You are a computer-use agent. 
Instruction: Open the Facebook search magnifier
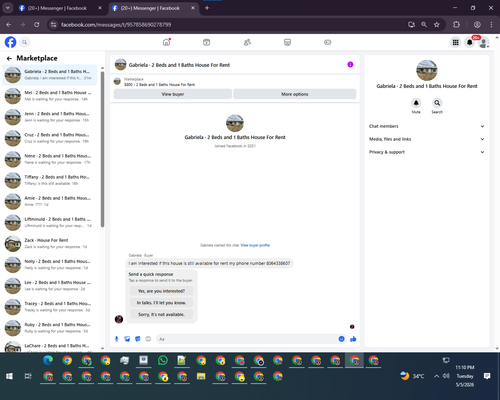click(24, 42)
